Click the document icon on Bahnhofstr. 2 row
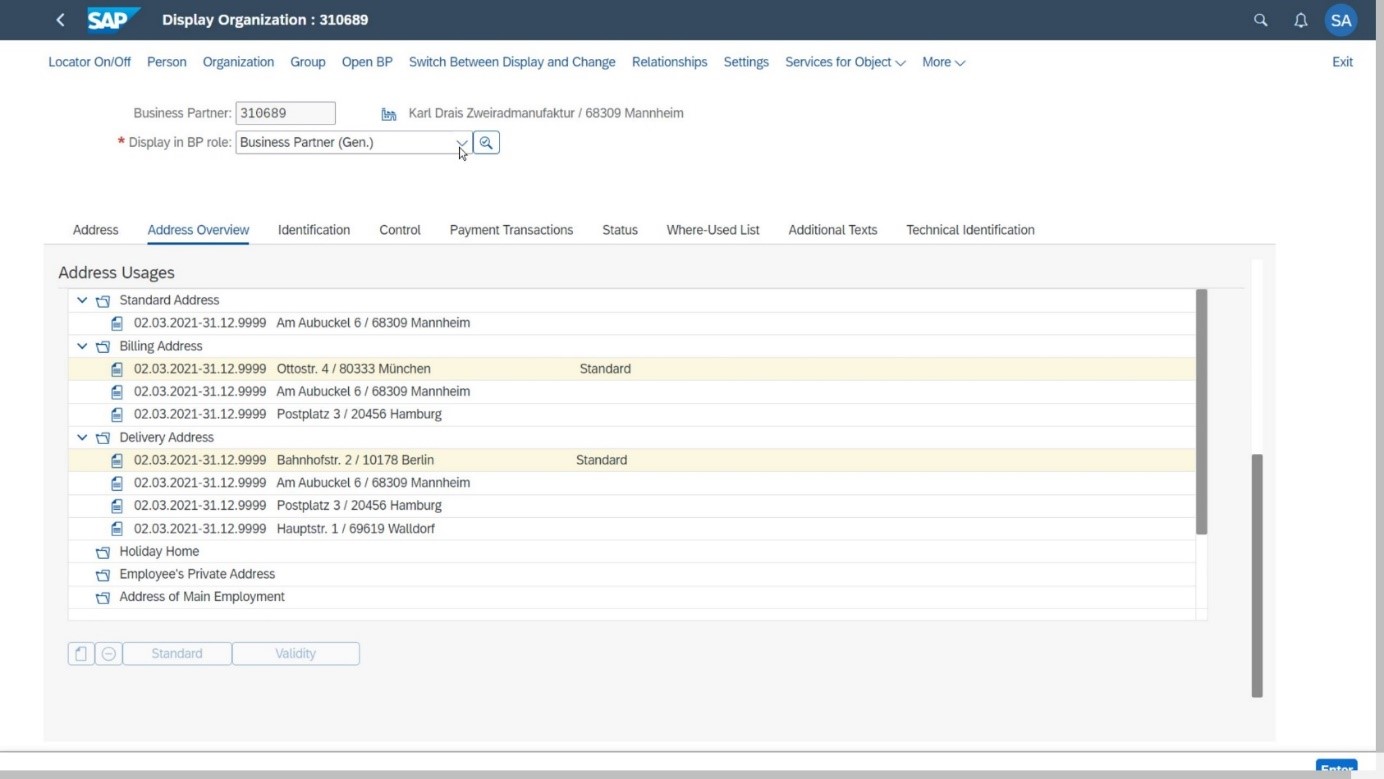Screen dimensions: 1384x779 point(116,460)
